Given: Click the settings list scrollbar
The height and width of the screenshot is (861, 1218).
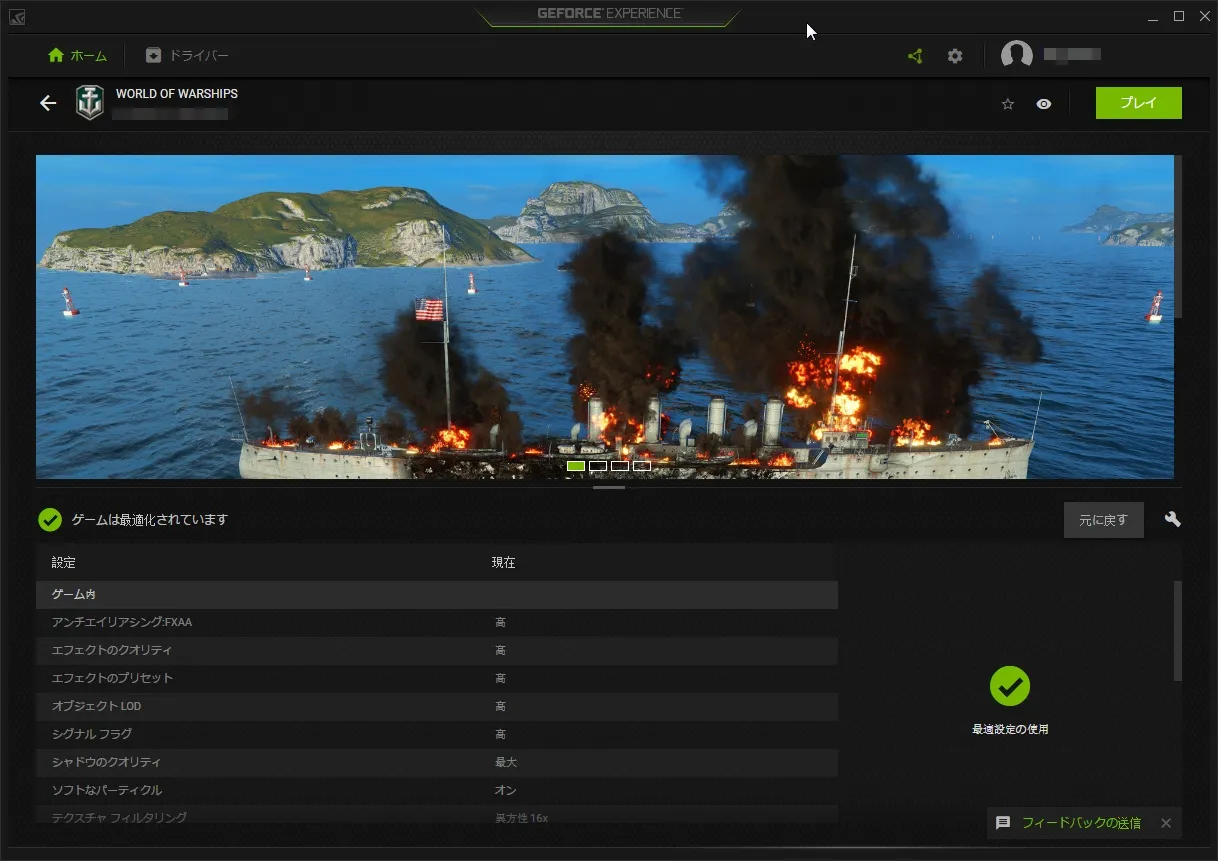Looking at the screenshot, I should click(x=1178, y=631).
